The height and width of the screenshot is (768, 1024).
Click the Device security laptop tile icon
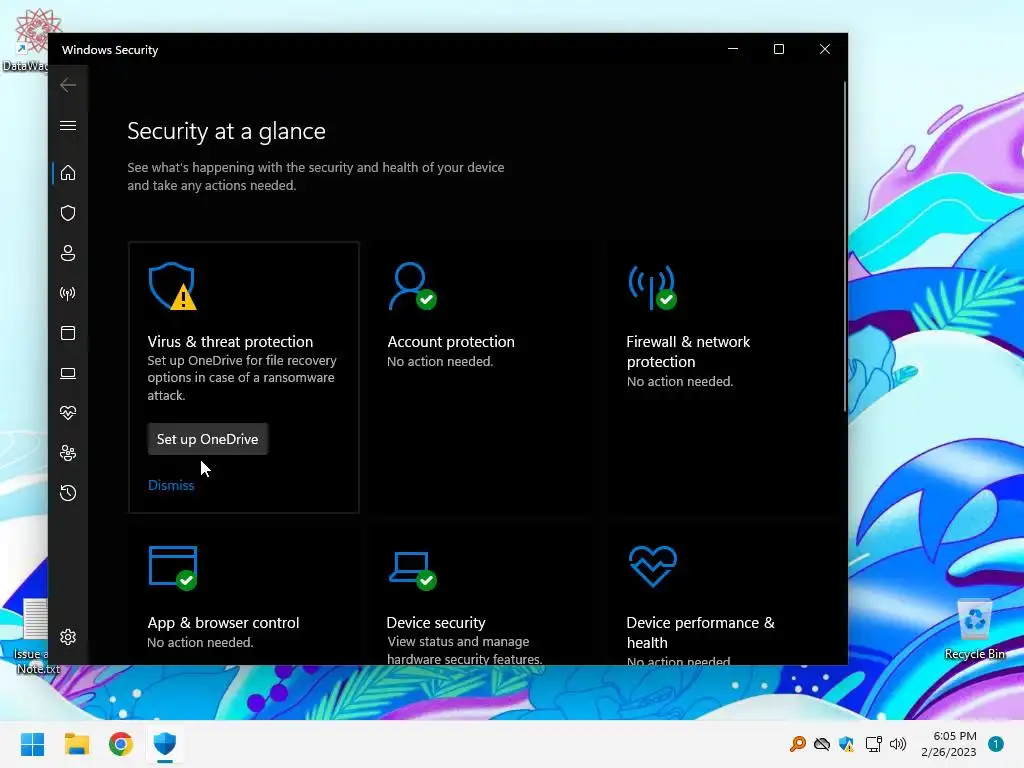[x=413, y=571]
